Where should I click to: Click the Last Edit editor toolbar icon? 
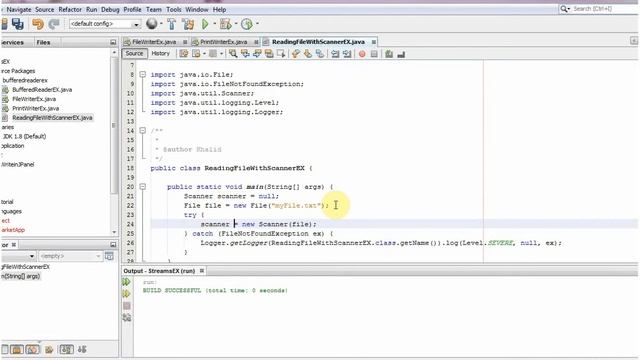[x=184, y=53]
